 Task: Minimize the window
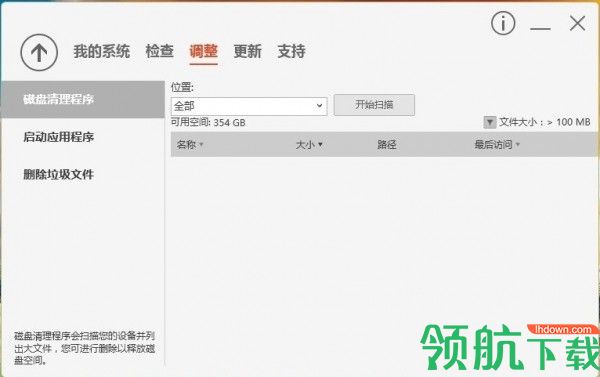pos(540,28)
